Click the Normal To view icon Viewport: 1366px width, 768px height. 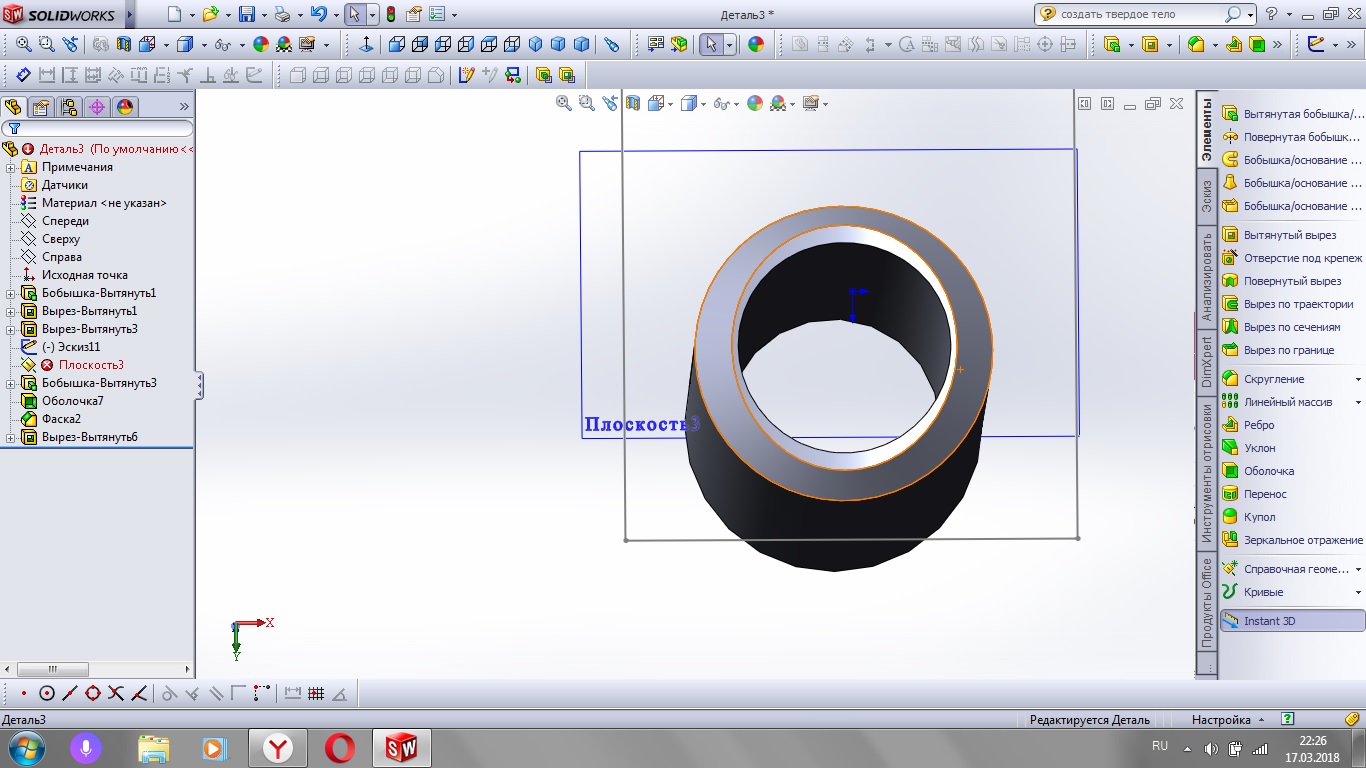tap(366, 44)
